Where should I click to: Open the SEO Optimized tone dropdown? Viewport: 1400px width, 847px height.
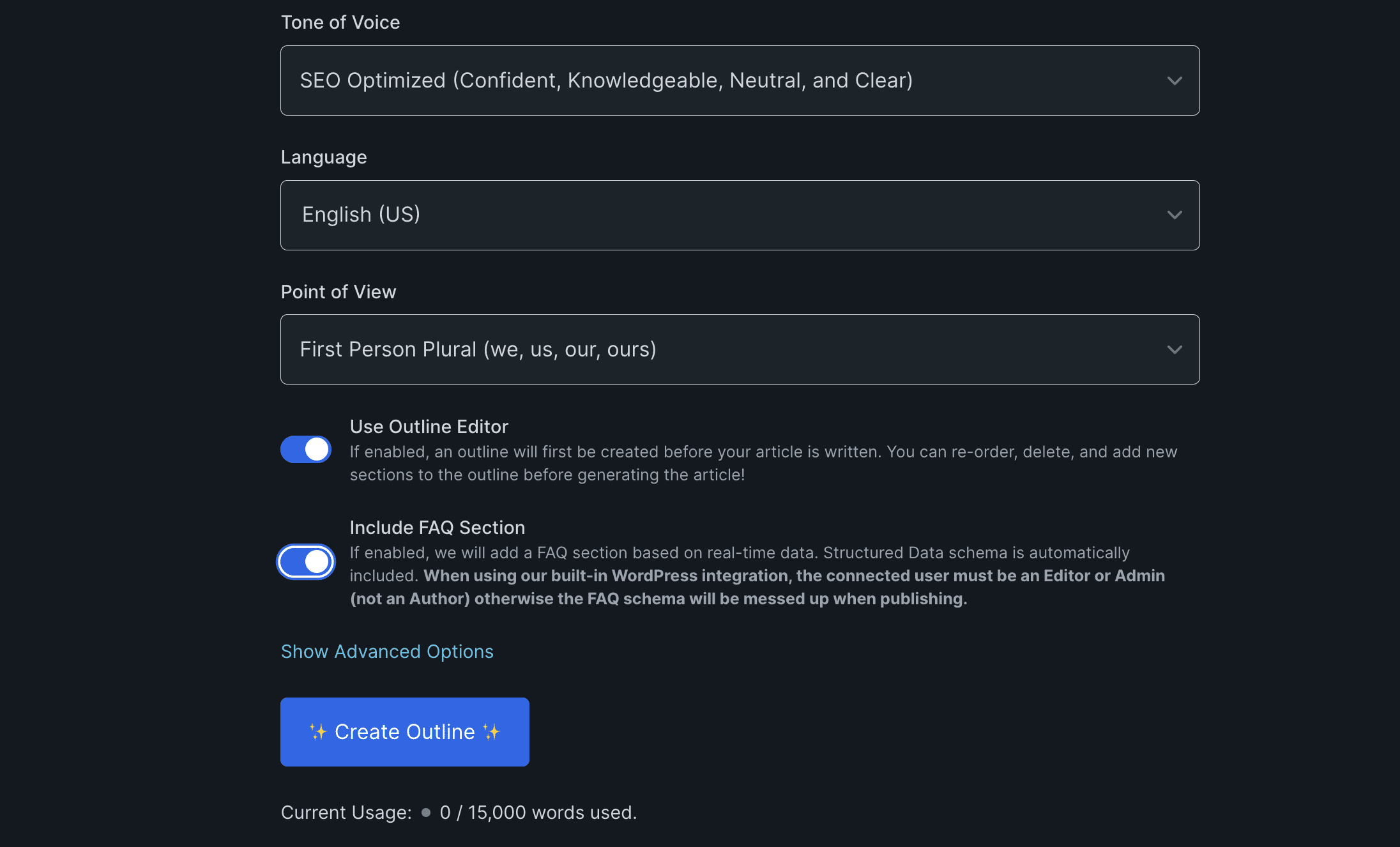[740, 80]
